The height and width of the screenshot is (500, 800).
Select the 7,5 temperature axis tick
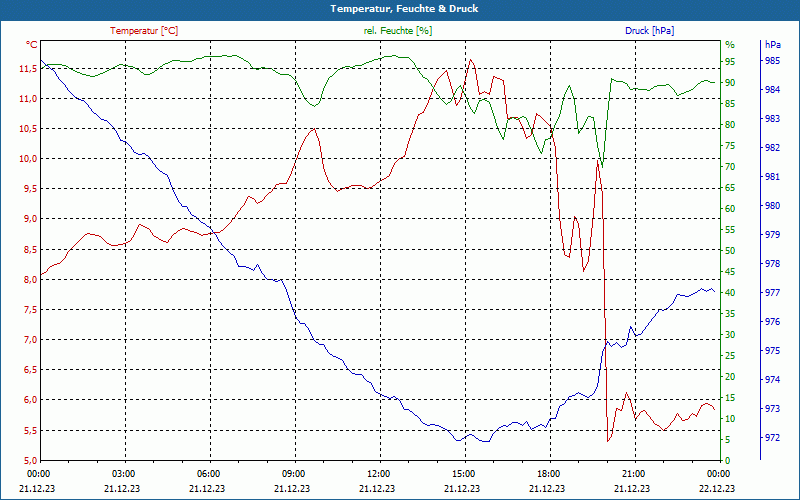coord(30,310)
